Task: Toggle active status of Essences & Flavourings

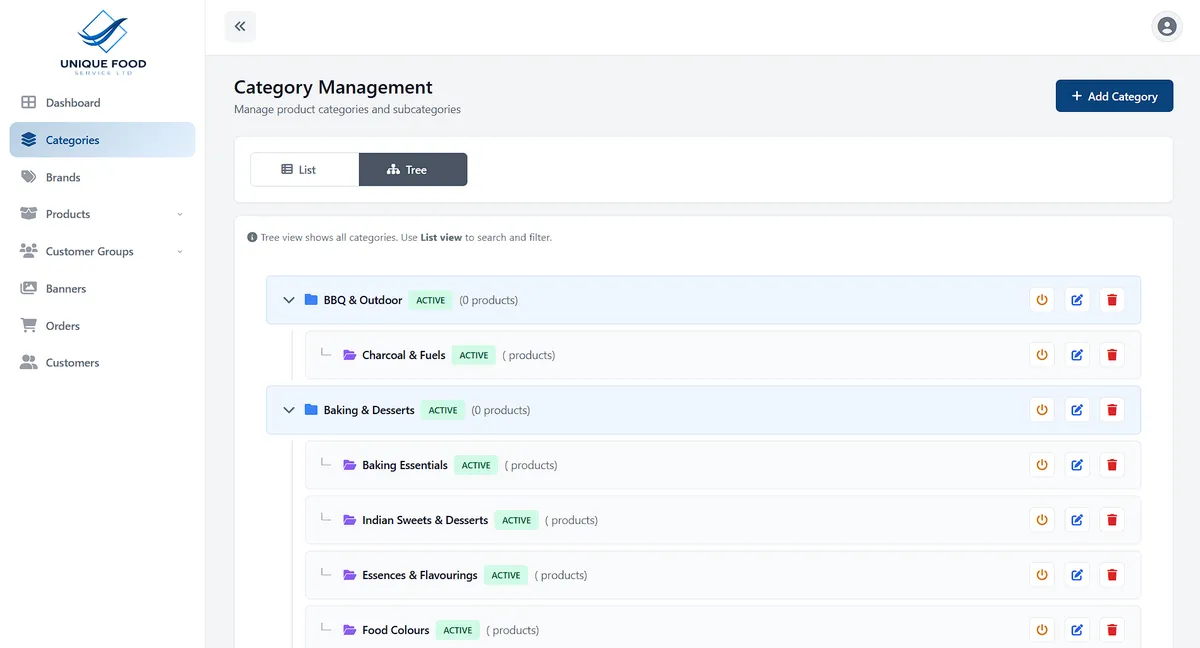Action: click(1042, 575)
